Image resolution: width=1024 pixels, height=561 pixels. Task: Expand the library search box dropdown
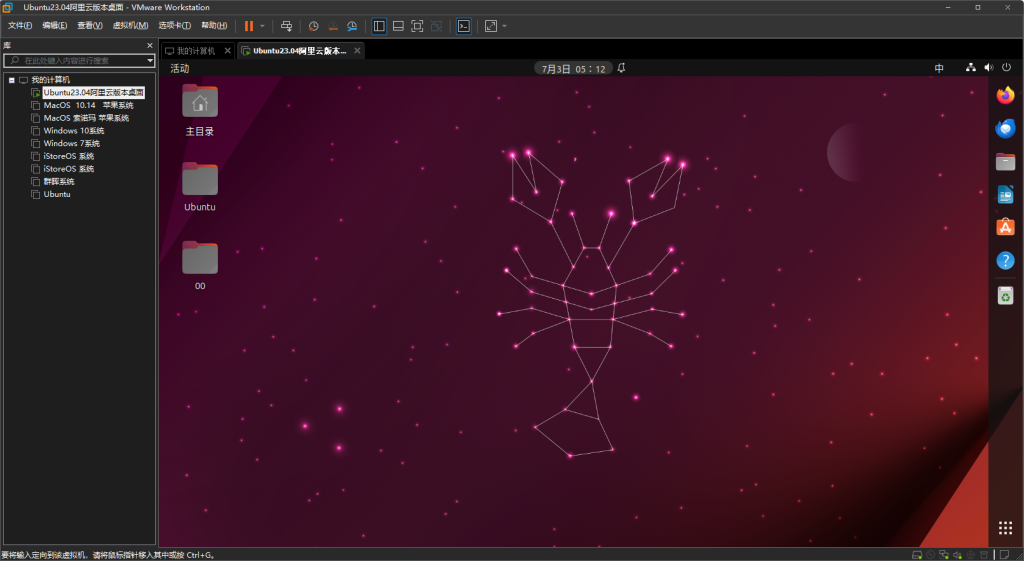pyautogui.click(x=150, y=61)
